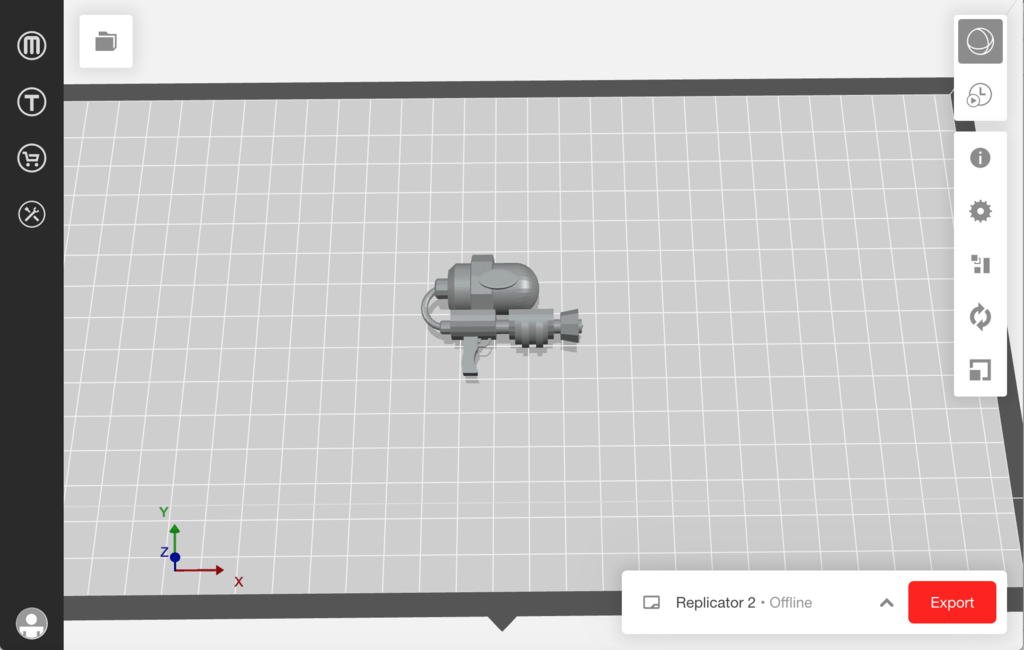Select the arrange models tool
This screenshot has width=1024, height=650.
point(980,264)
